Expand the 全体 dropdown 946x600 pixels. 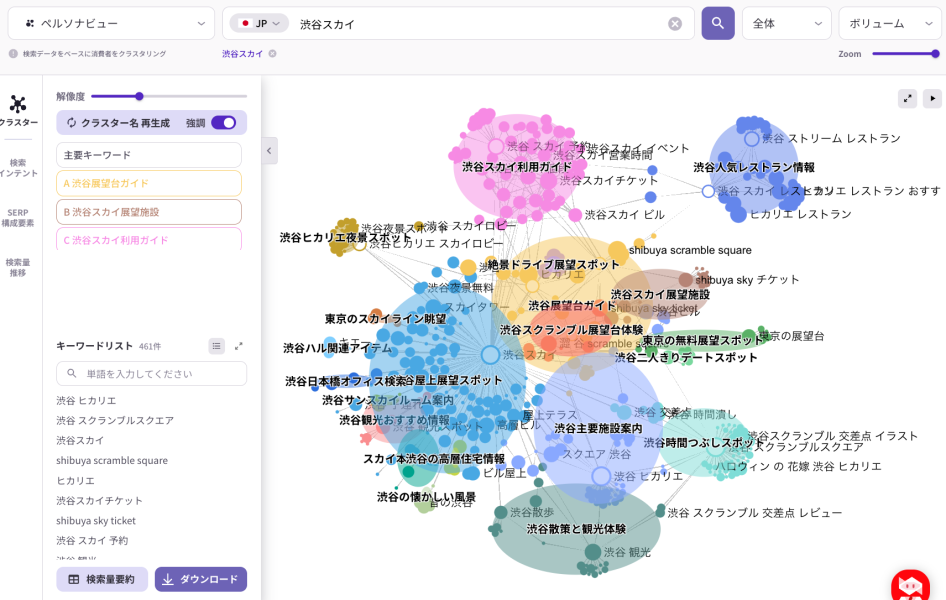tap(786, 23)
